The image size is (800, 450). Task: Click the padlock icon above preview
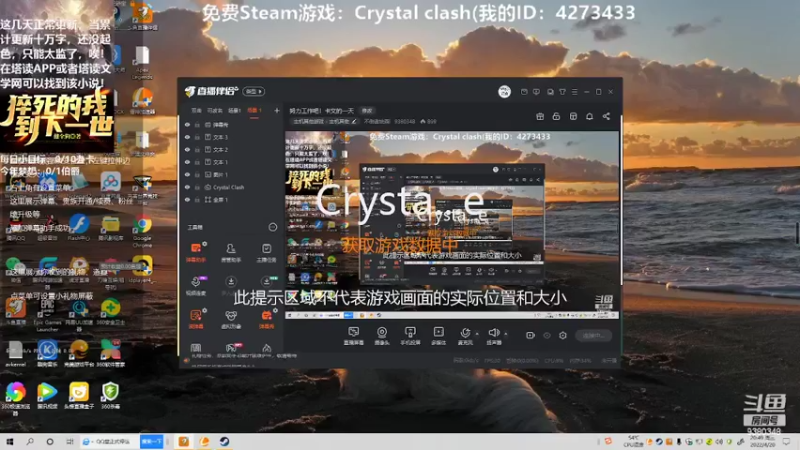click(556, 116)
